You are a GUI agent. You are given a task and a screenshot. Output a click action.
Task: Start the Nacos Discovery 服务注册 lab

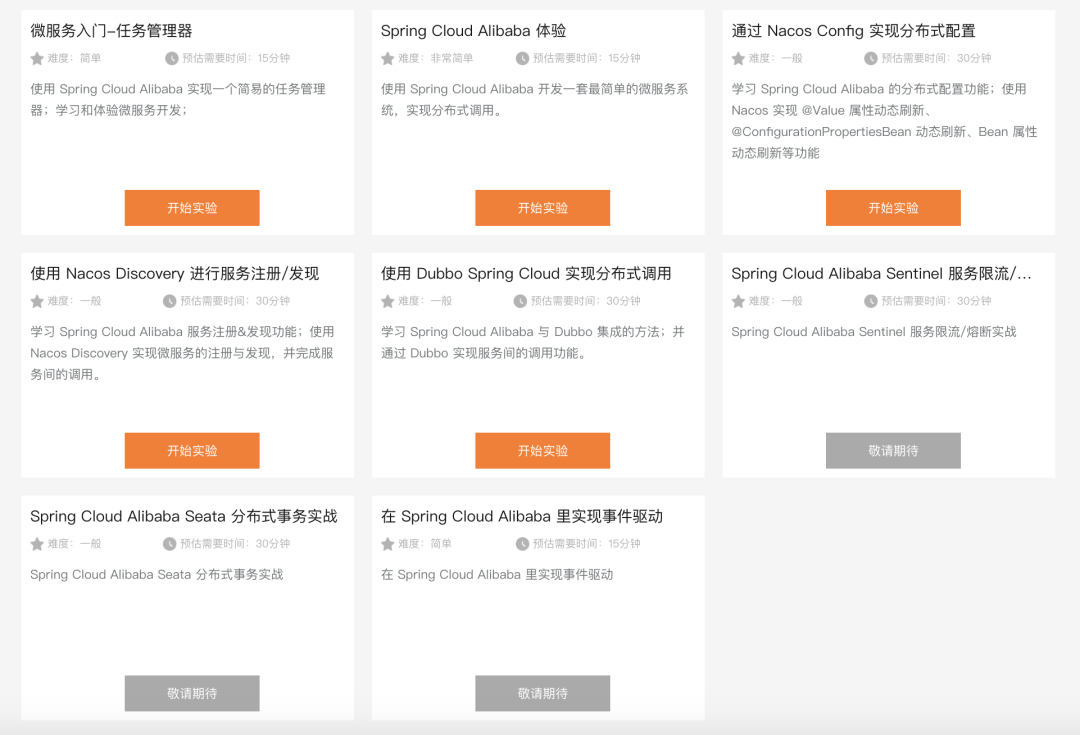pos(192,451)
